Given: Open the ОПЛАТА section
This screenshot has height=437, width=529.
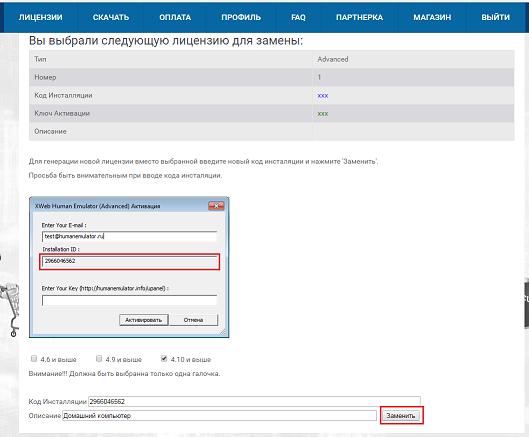Looking at the screenshot, I should tap(175, 17).
